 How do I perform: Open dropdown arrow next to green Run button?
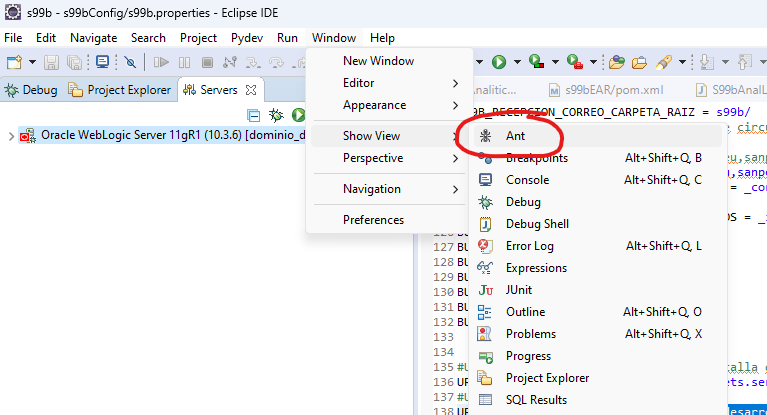click(517, 62)
